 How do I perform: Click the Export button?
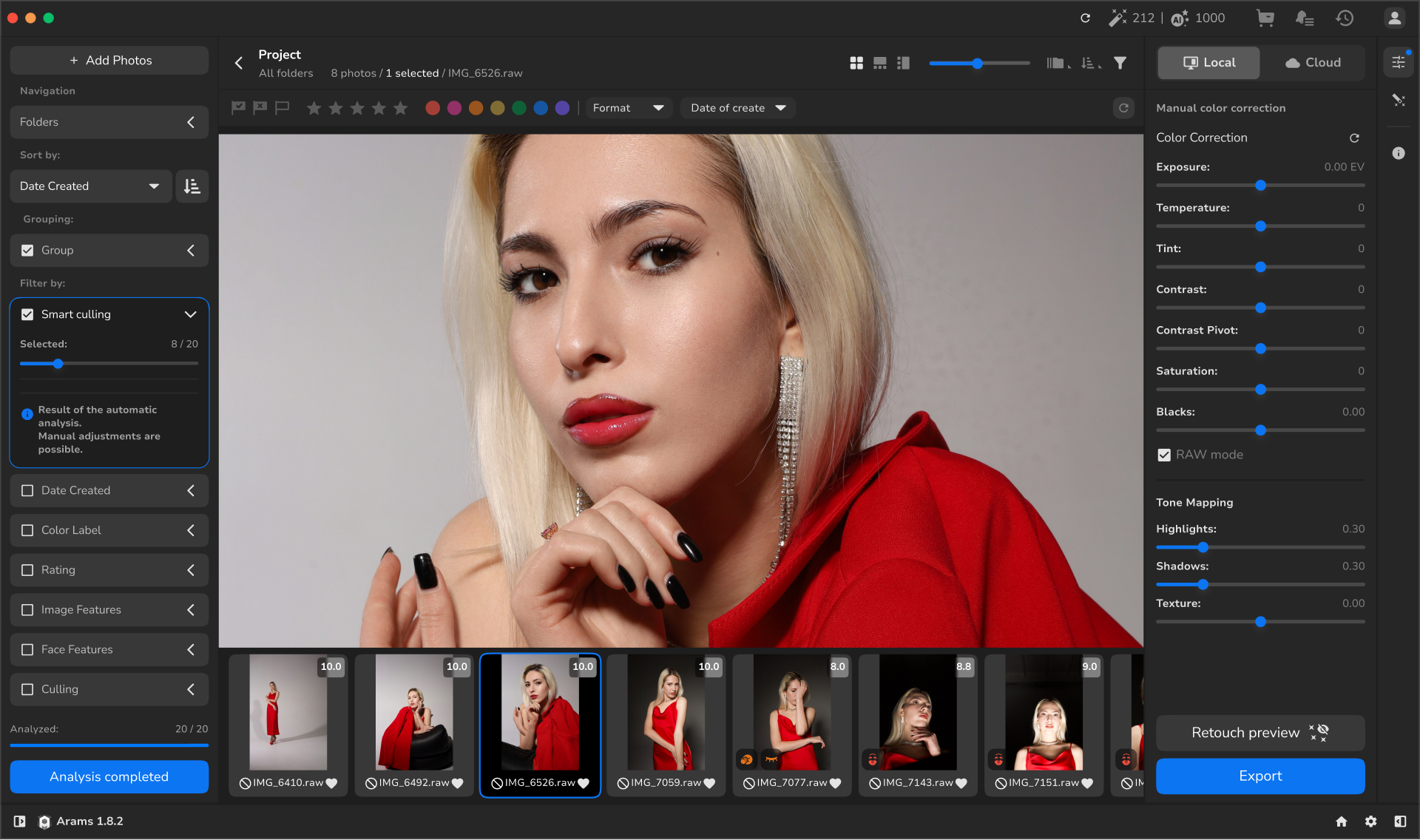pyautogui.click(x=1260, y=776)
